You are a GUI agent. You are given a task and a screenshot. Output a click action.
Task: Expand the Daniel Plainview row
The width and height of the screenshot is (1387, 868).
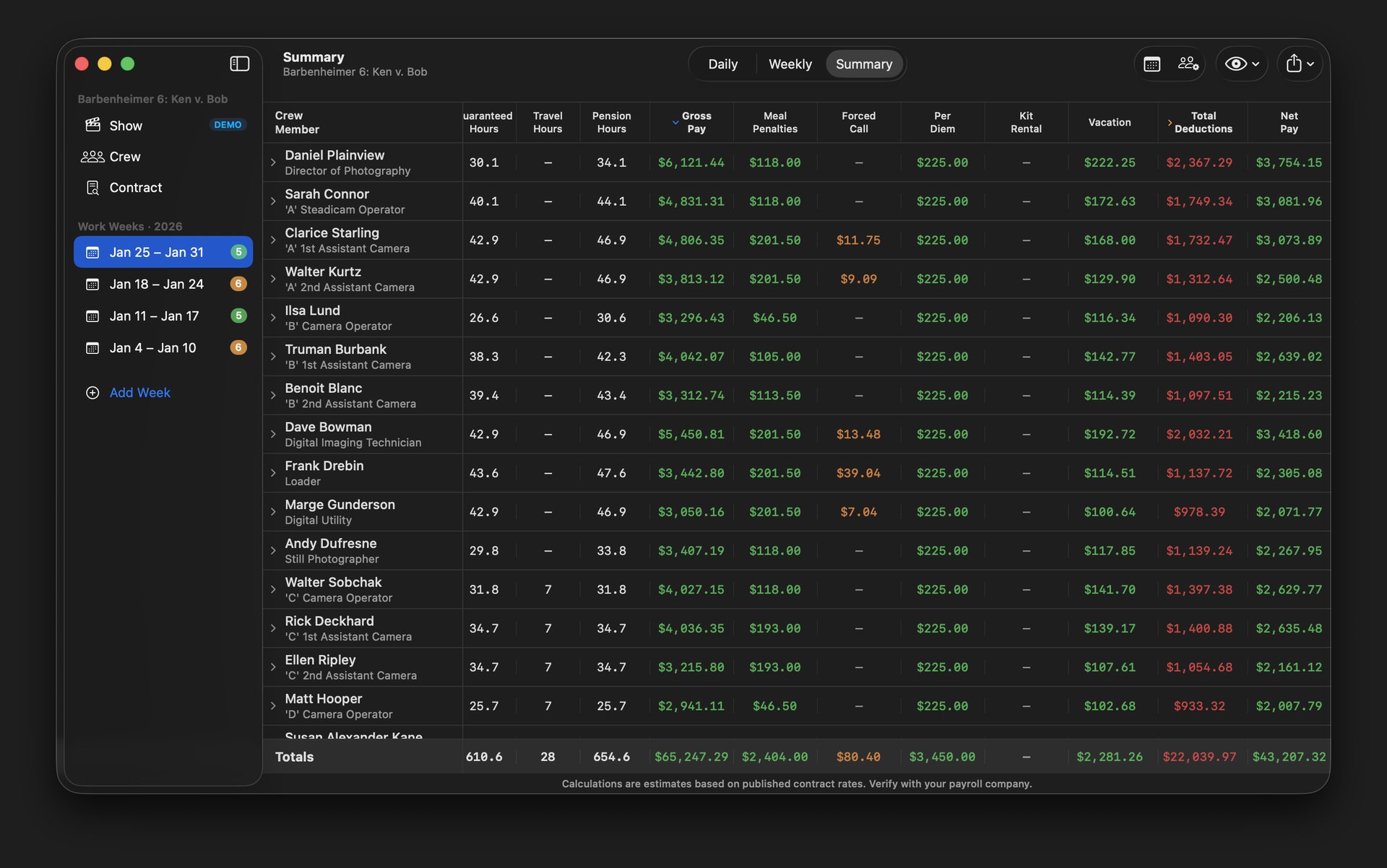click(x=273, y=162)
